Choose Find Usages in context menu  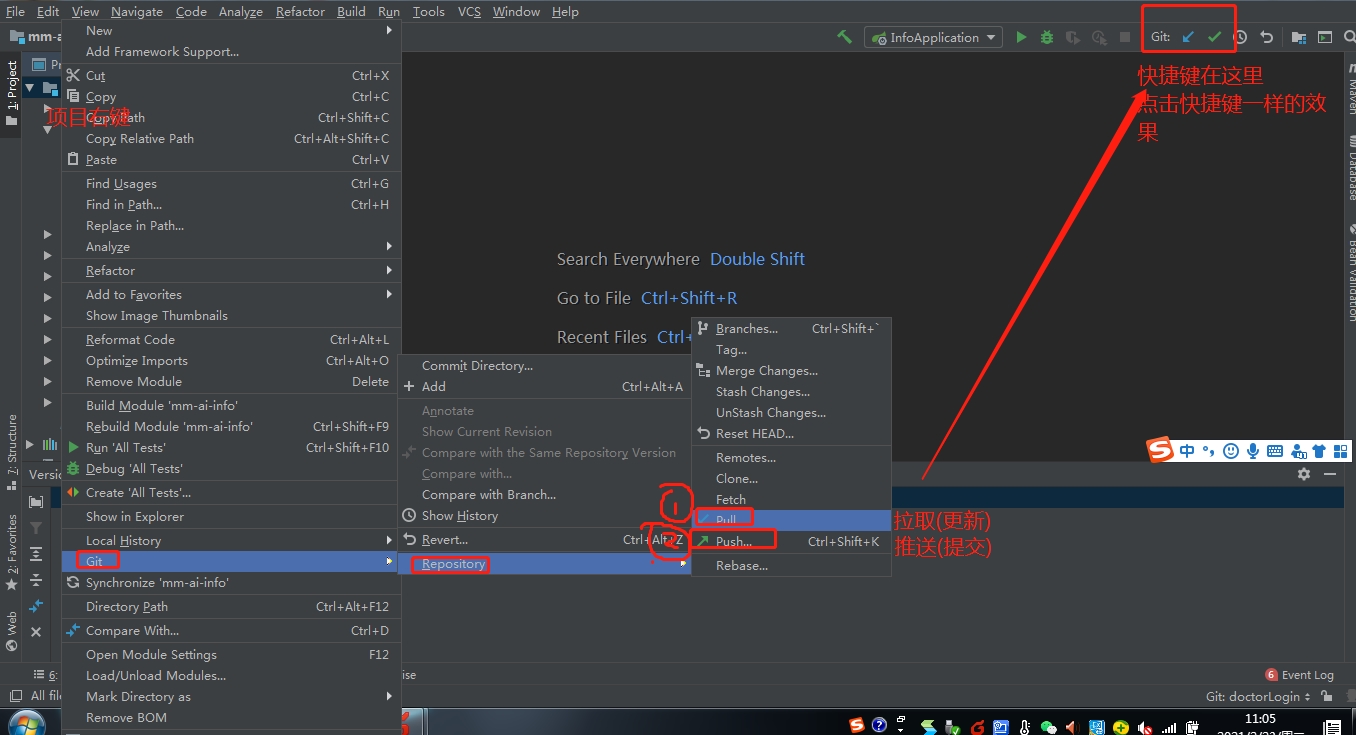click(231, 184)
